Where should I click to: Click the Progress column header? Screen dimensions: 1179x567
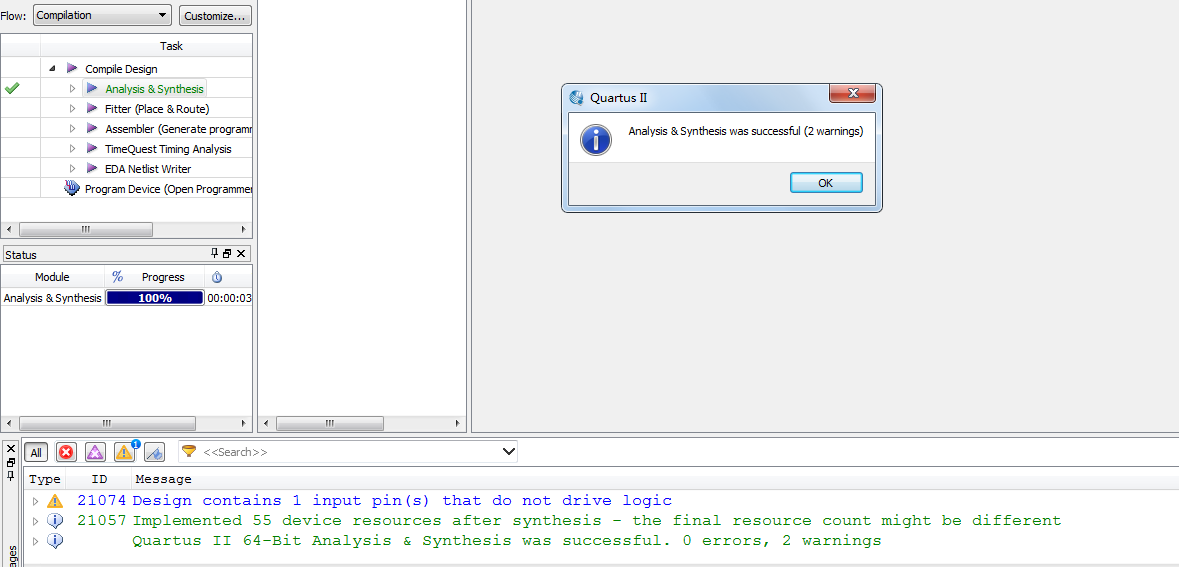click(x=163, y=277)
